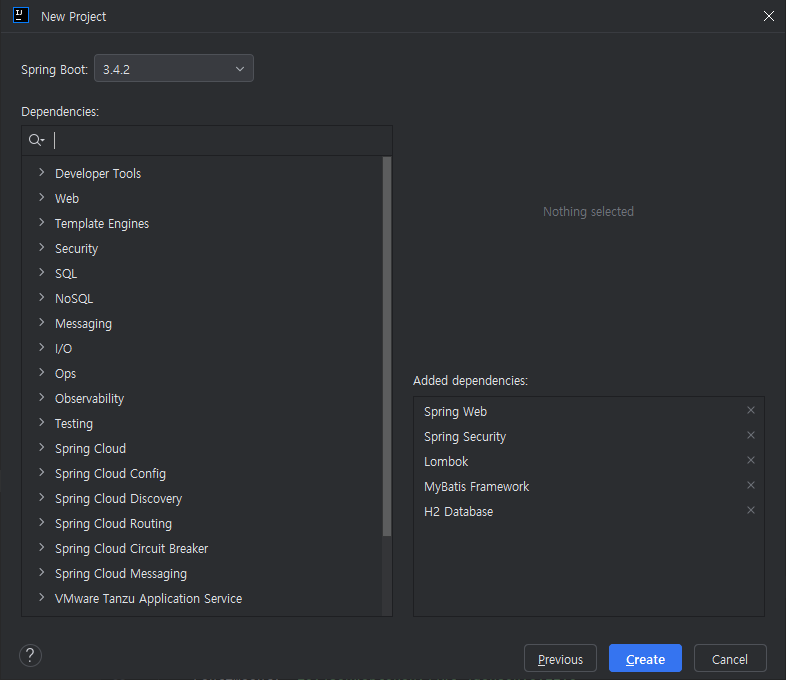Click the dependencies list vertical scrollbar
Screen dimensions: 786x680
click(386, 346)
